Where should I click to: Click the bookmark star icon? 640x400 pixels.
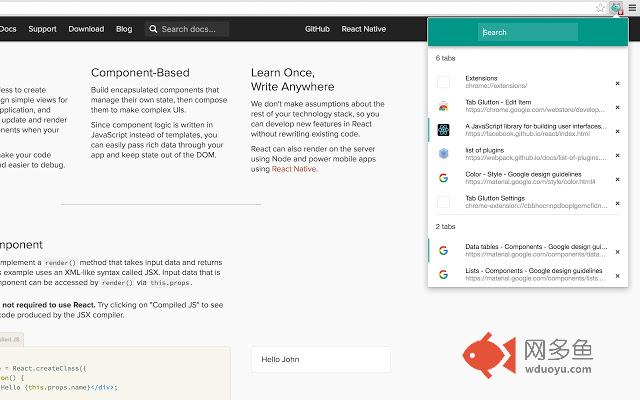(600, 8)
